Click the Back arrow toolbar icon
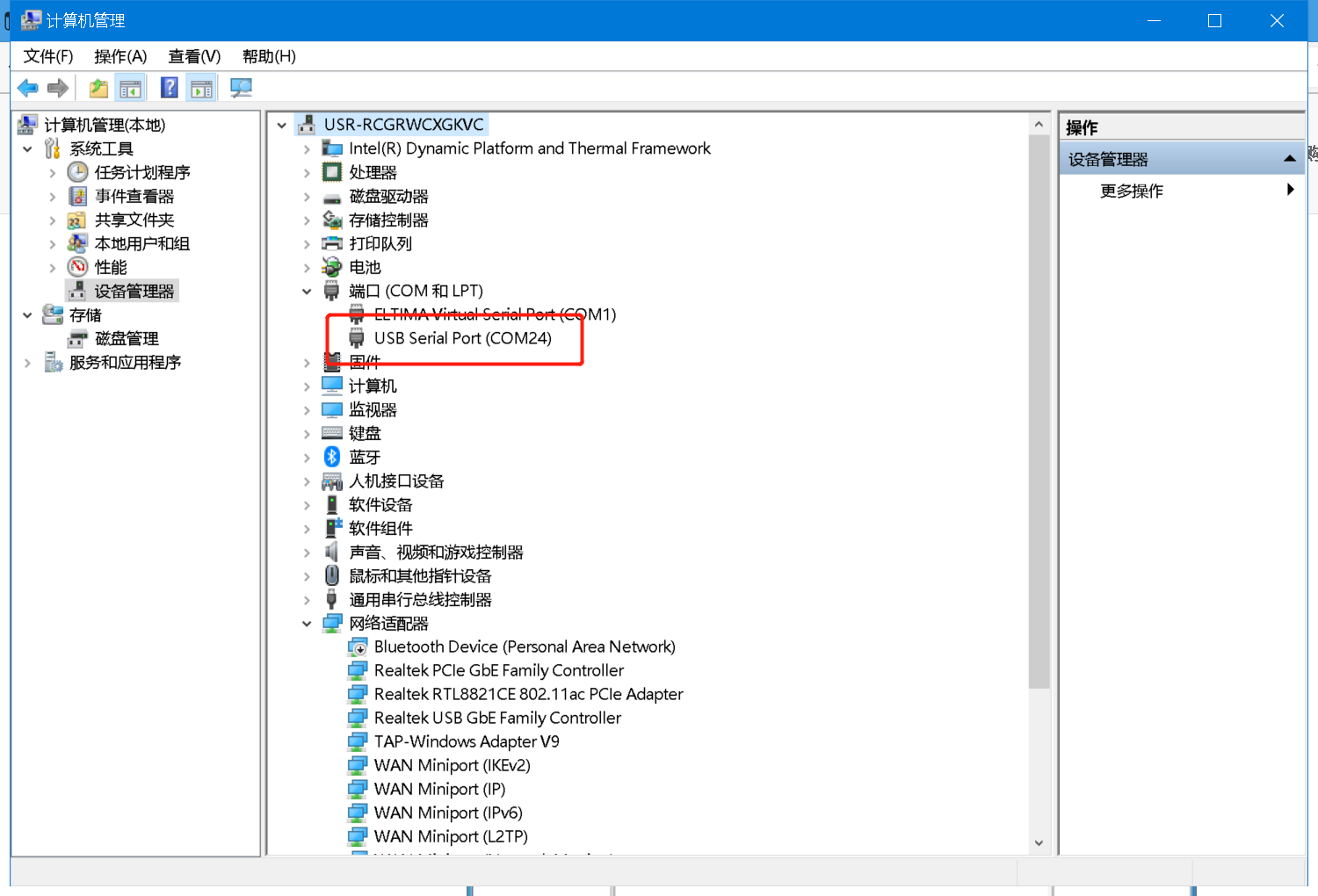Image resolution: width=1318 pixels, height=896 pixels. [x=28, y=88]
